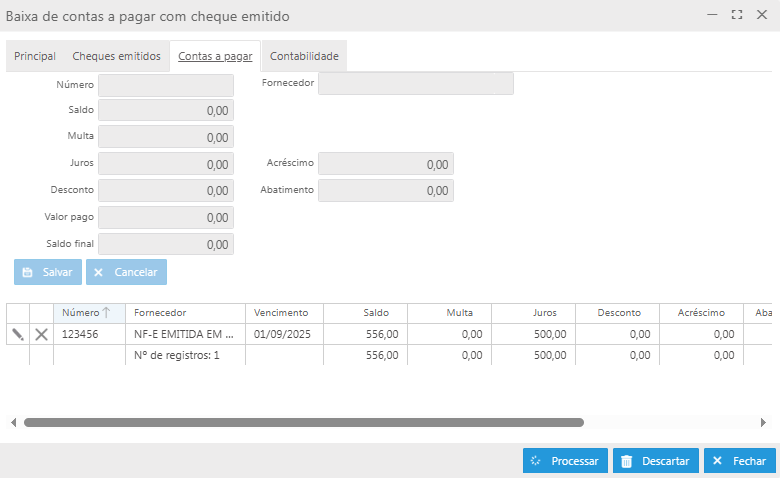Click into the Valor pago field
The height and width of the screenshot is (478, 780).
[x=166, y=217]
